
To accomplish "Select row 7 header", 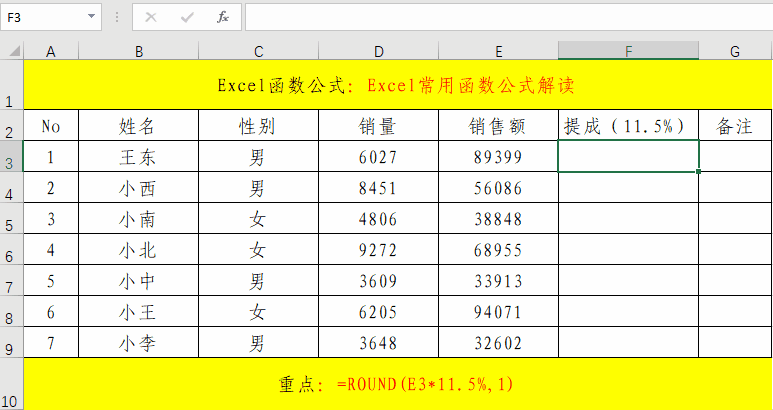I will [11, 280].
